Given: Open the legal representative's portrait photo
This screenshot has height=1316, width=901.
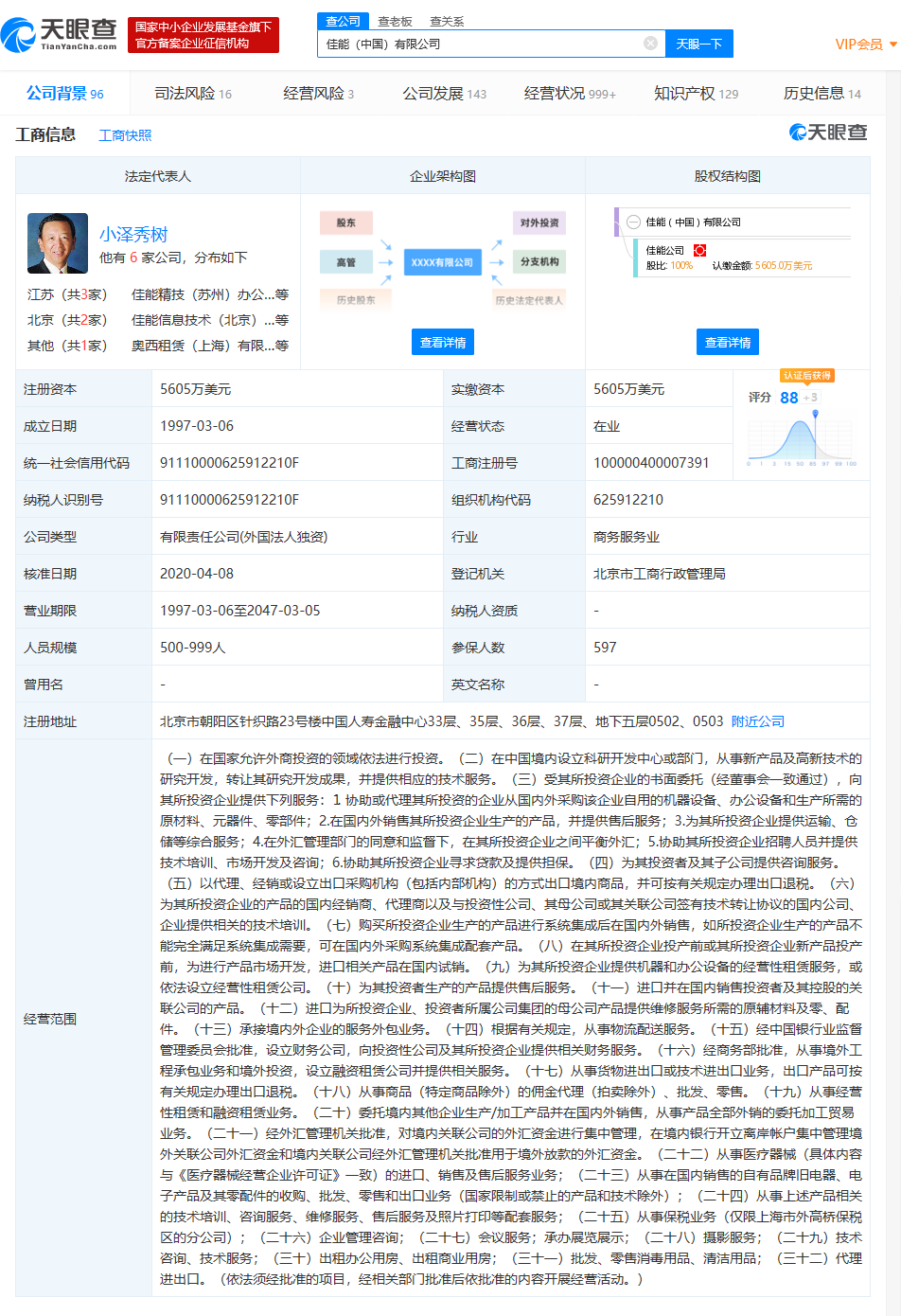Looking at the screenshot, I should pos(58,243).
